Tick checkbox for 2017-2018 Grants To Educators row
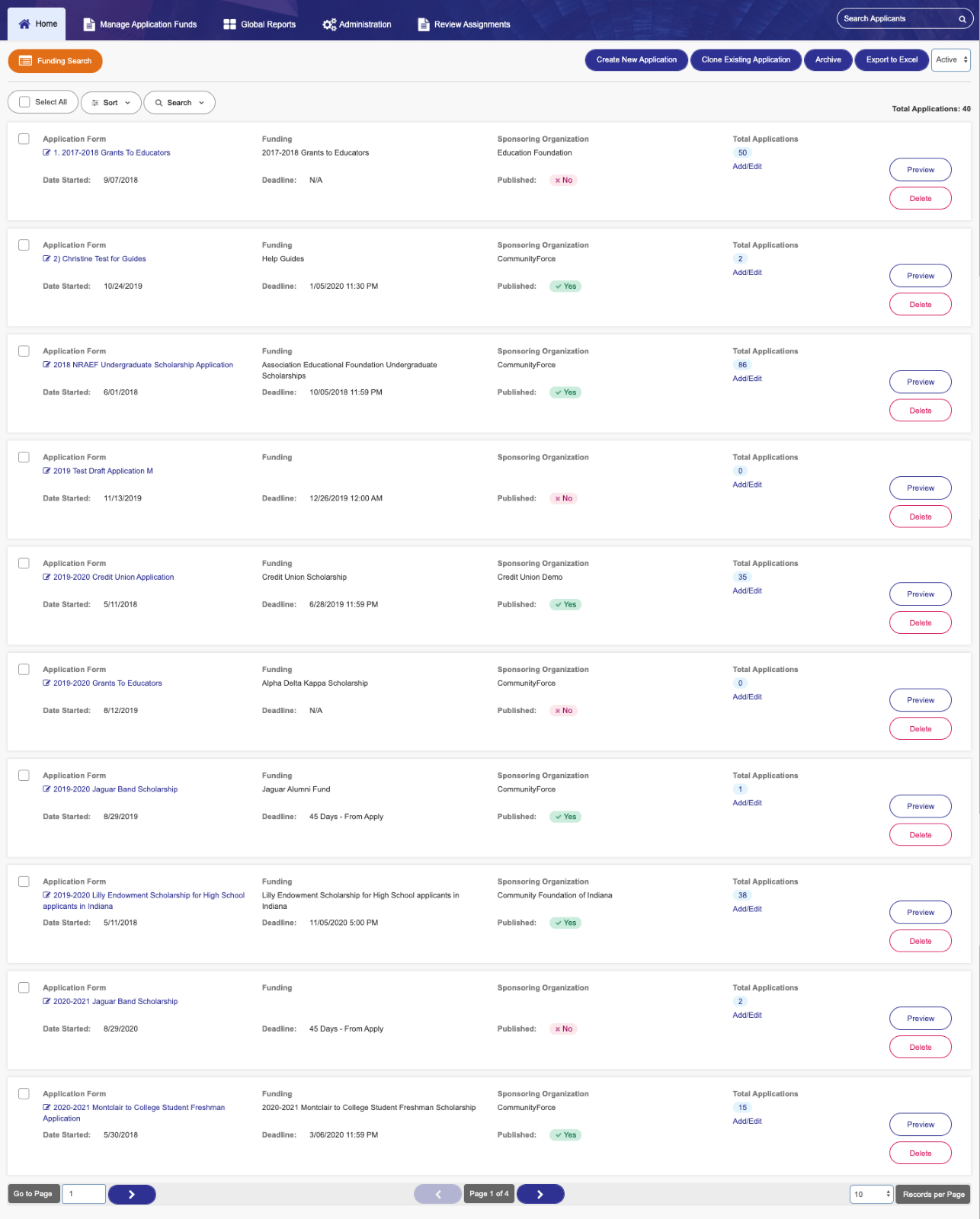The height and width of the screenshot is (1219, 980). tap(24, 139)
